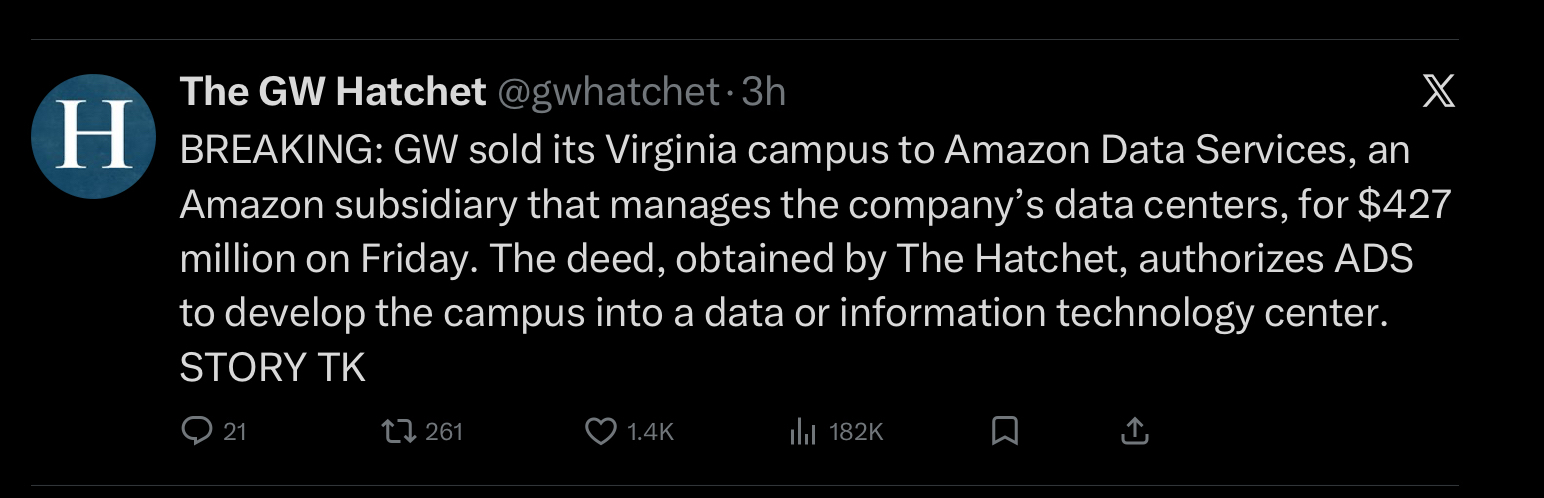Click the STORY TK text line
The image size is (1544, 498).
click(x=272, y=368)
